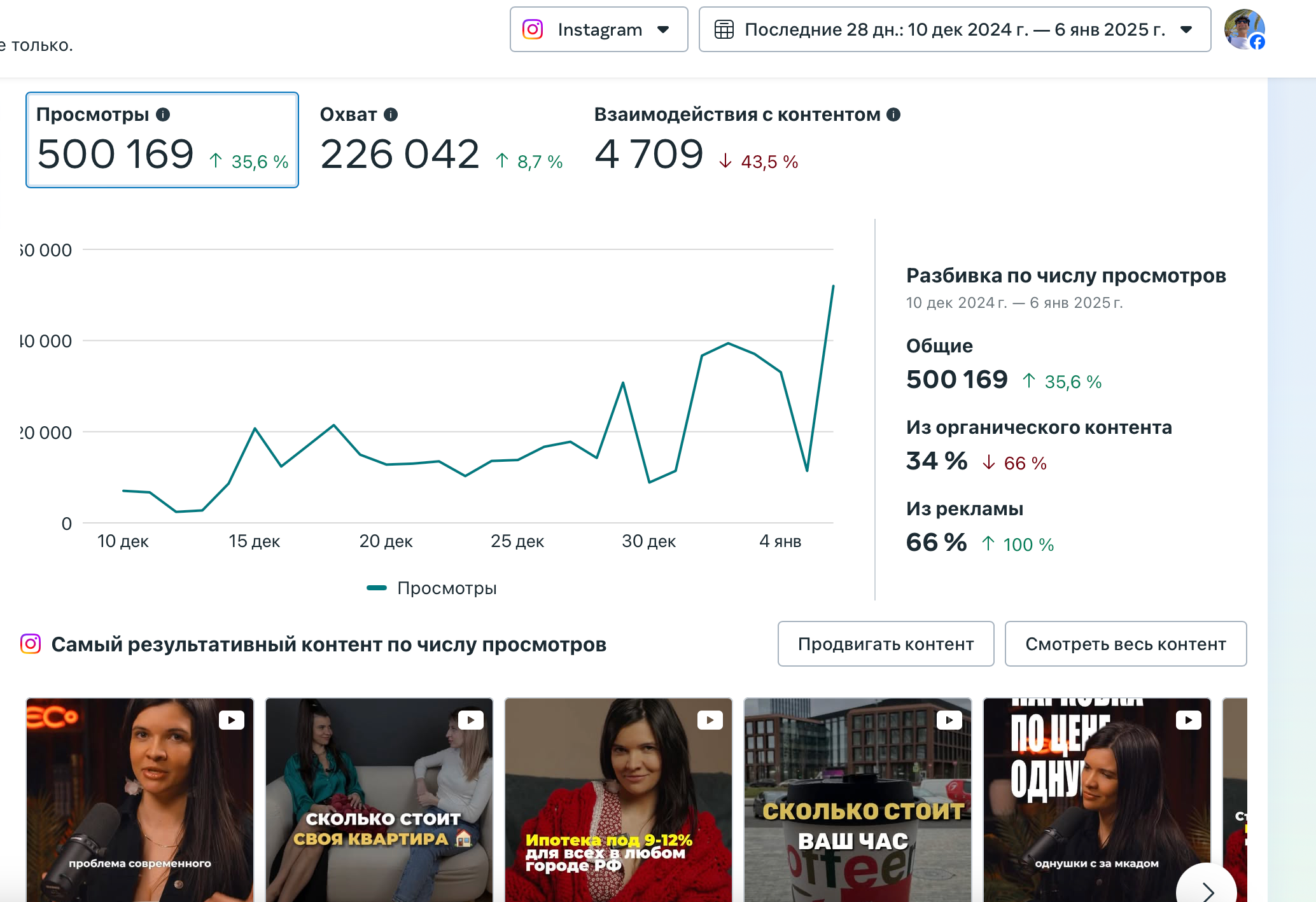The image size is (1316, 902).
Task: Select the Охват metric tab
Action: [x=441, y=140]
